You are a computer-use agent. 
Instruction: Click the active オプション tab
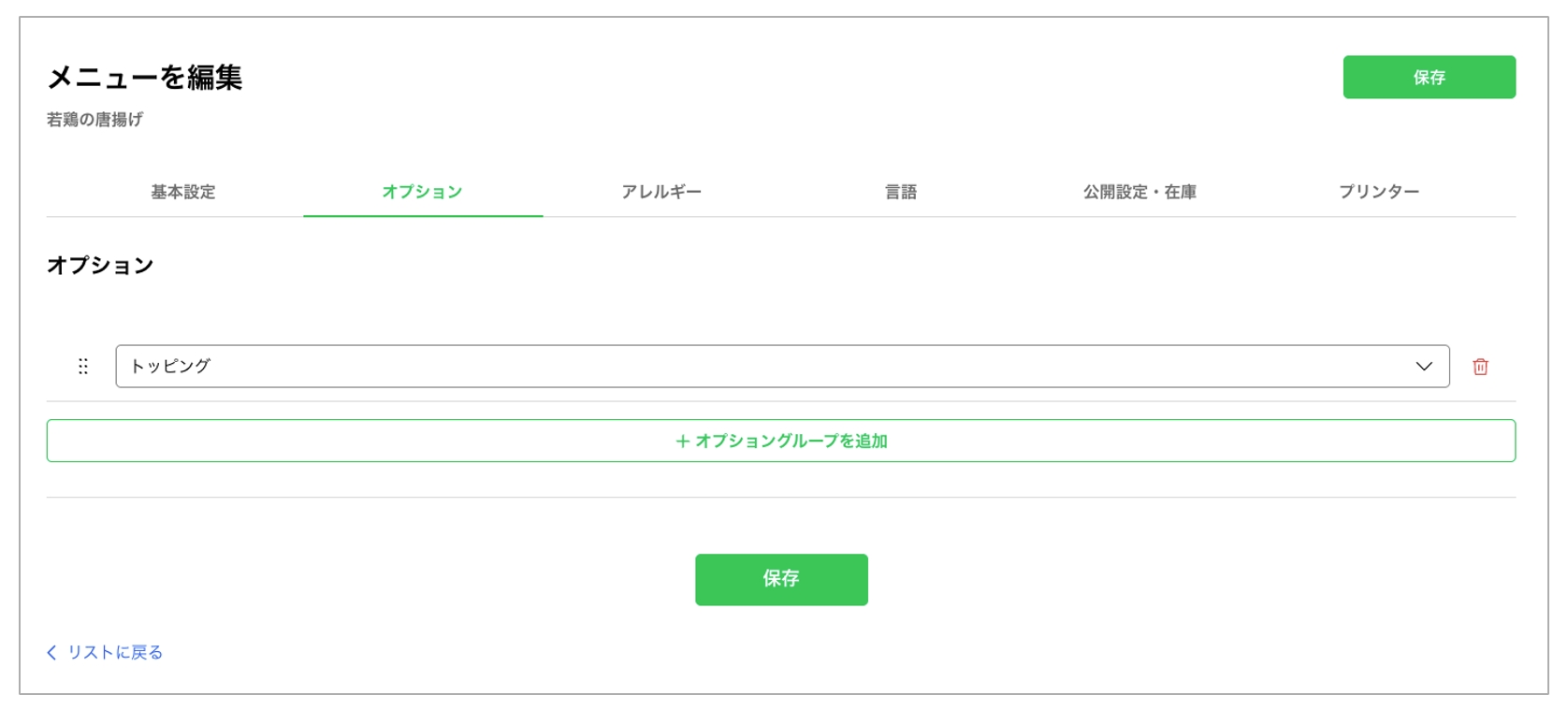[423, 192]
